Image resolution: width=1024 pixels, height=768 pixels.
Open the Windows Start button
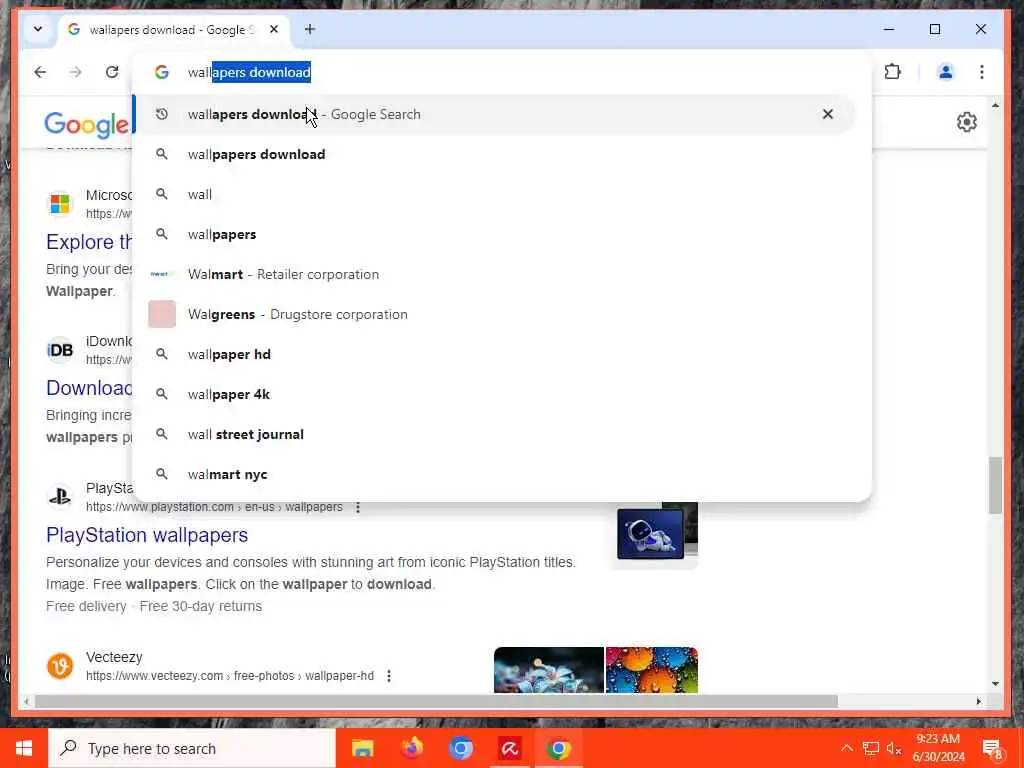pyautogui.click(x=24, y=748)
